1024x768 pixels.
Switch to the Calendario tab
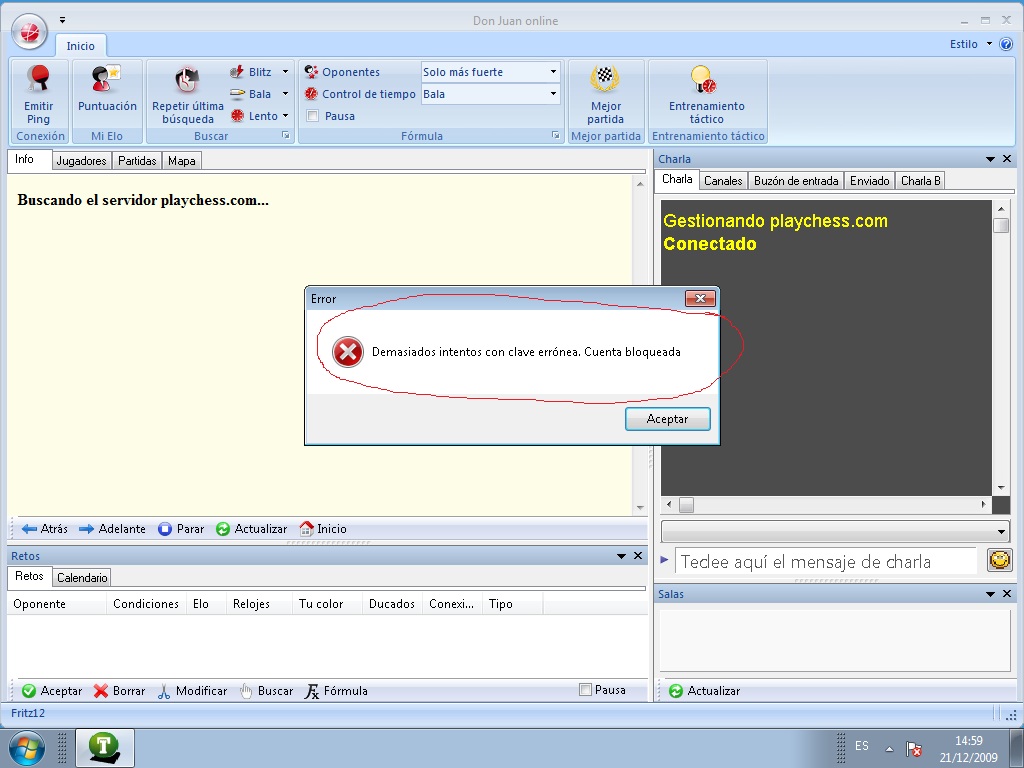pos(82,577)
